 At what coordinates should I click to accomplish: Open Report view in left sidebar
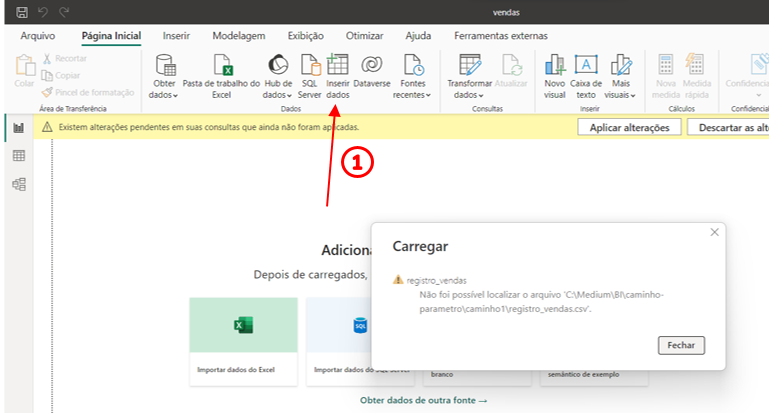(19, 128)
